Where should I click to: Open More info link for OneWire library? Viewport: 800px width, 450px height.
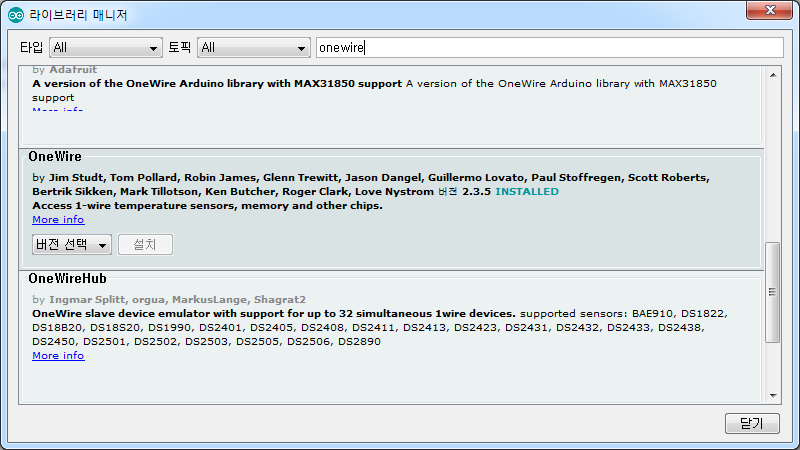click(x=58, y=219)
